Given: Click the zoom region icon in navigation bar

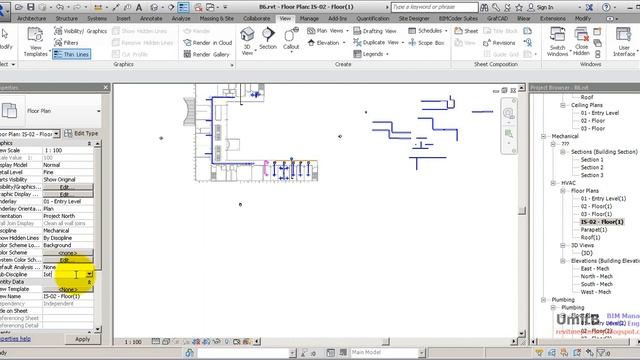Looking at the screenshot, I should (509, 133).
